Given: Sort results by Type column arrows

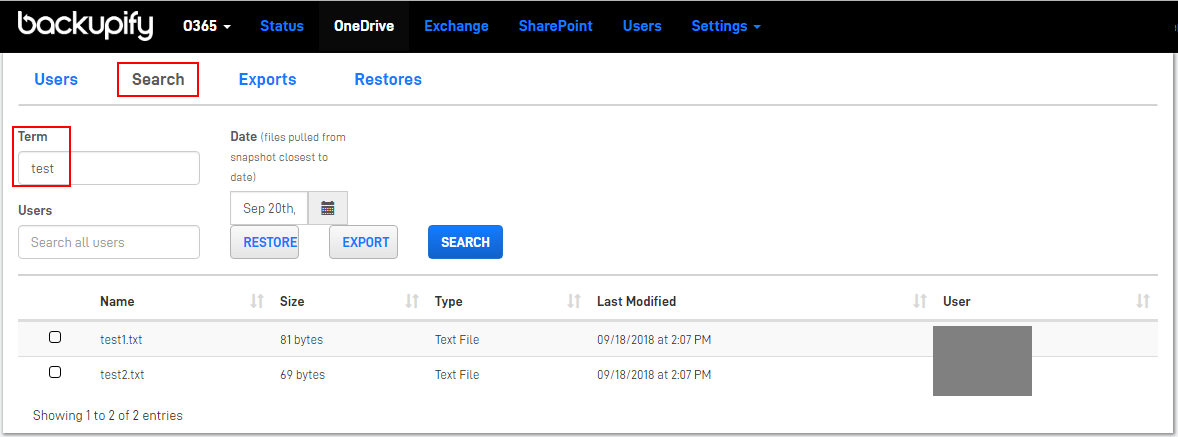Looking at the screenshot, I should tap(574, 301).
